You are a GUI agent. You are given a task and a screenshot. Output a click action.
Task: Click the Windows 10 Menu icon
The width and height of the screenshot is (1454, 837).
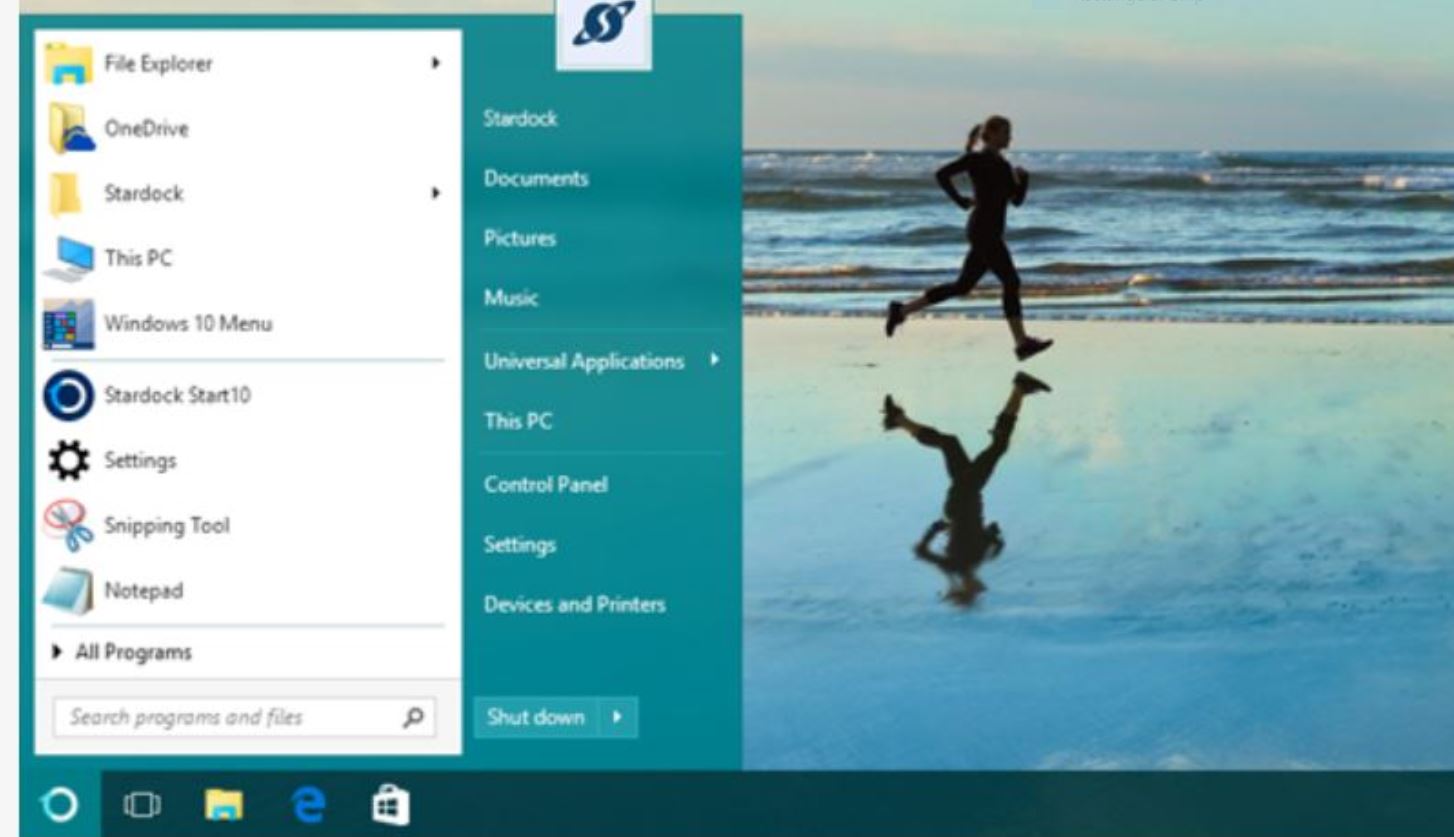pyautogui.click(x=69, y=324)
